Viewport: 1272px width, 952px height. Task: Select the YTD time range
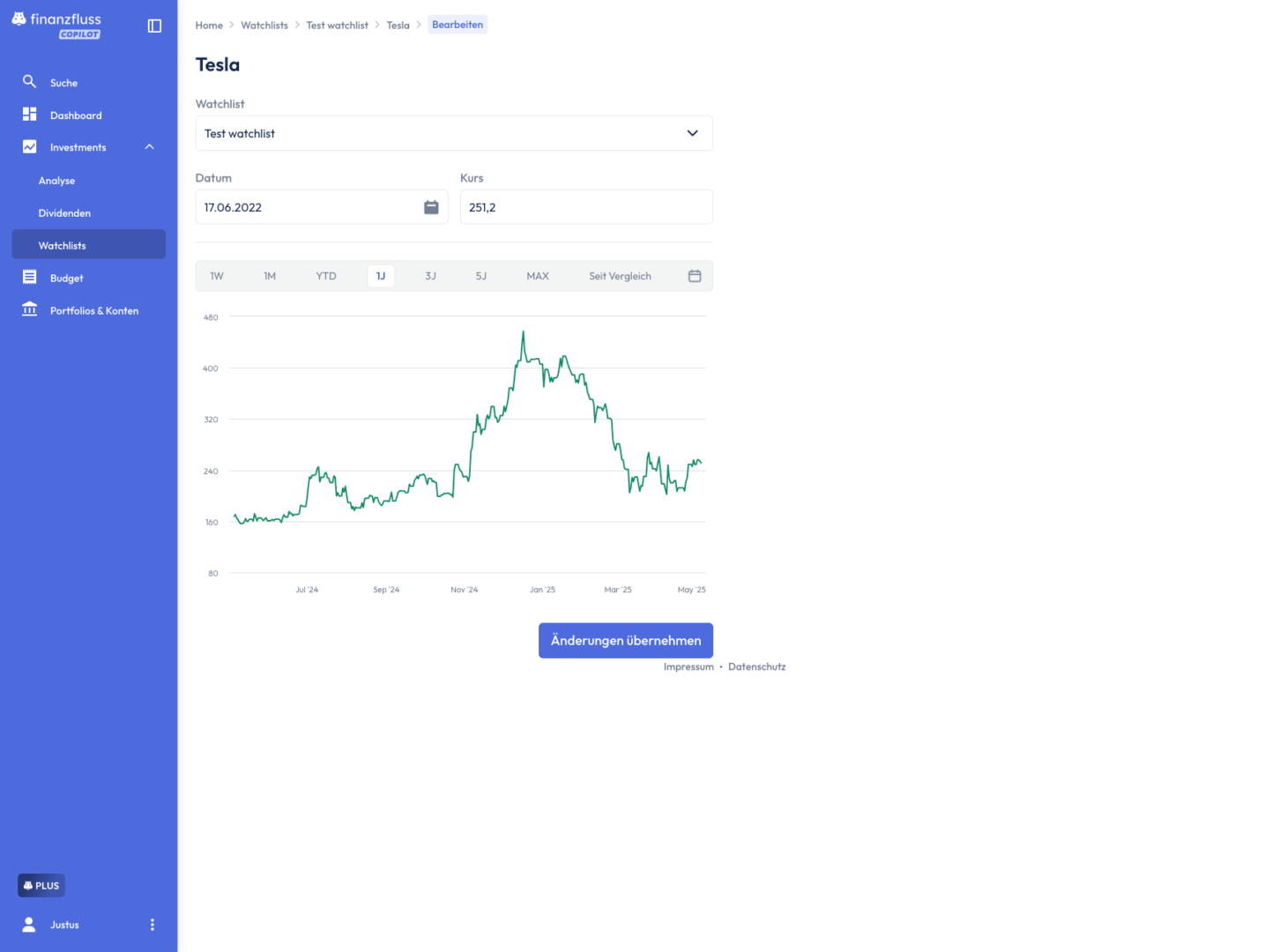point(326,276)
